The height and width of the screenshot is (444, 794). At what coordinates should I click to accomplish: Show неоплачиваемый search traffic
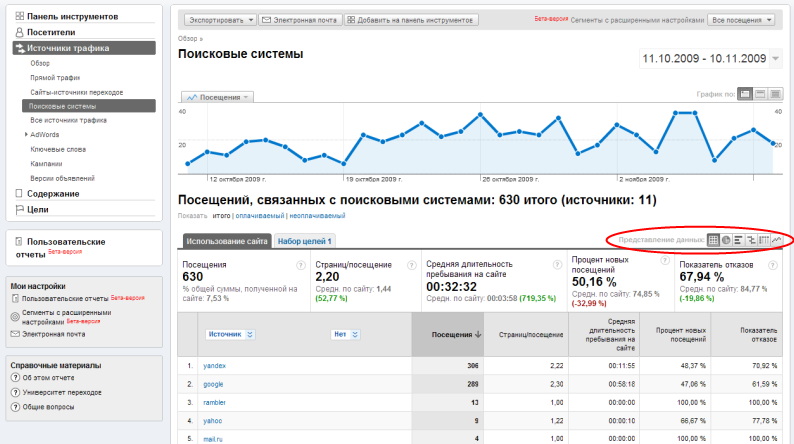[317, 216]
